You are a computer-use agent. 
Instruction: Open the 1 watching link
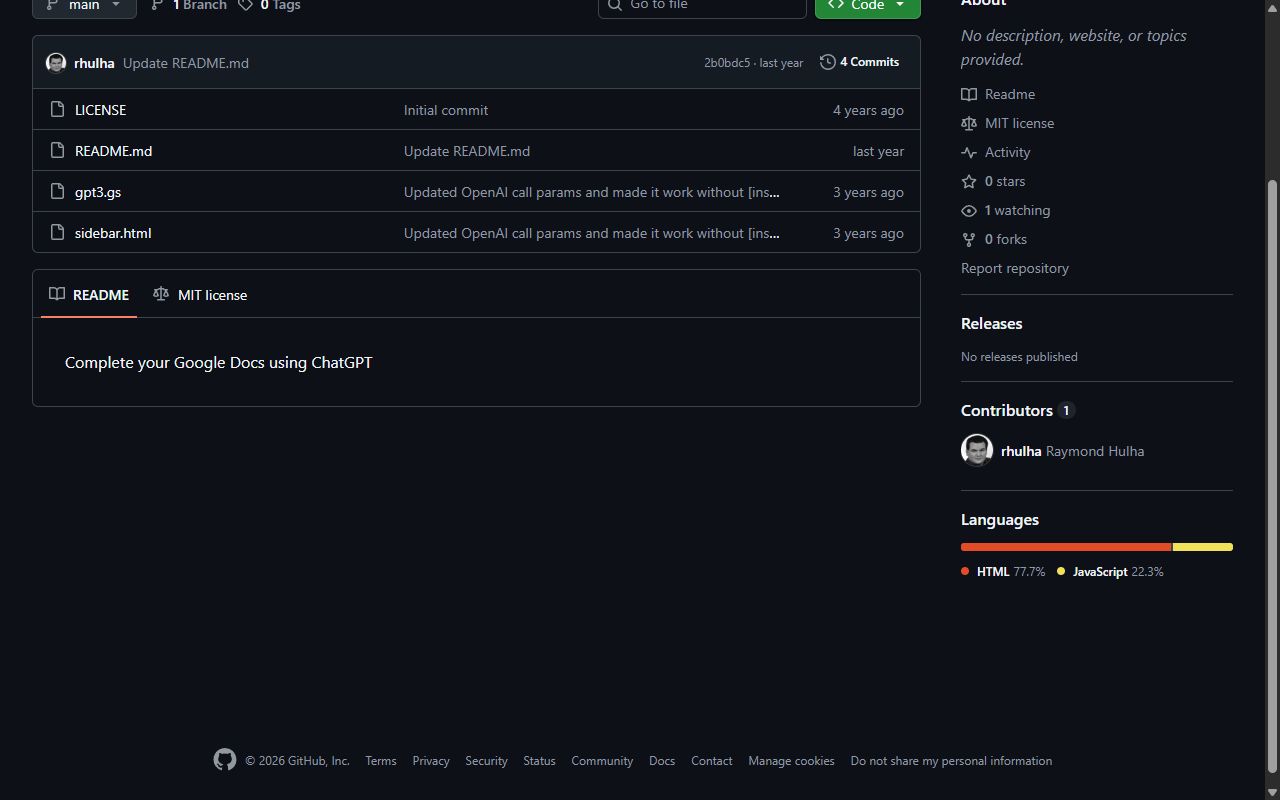[1017, 210]
